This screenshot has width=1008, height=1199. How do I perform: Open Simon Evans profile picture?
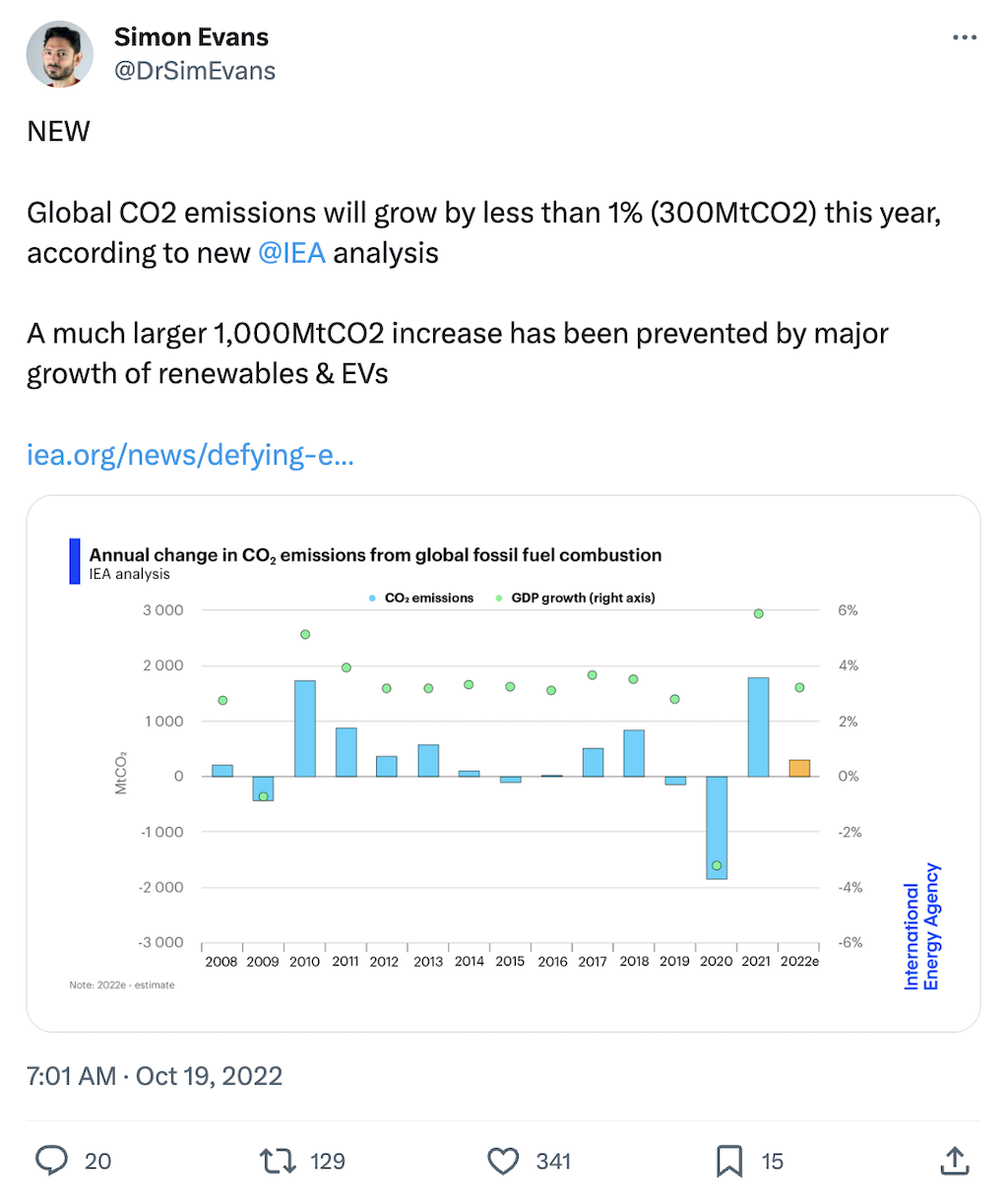(60, 54)
